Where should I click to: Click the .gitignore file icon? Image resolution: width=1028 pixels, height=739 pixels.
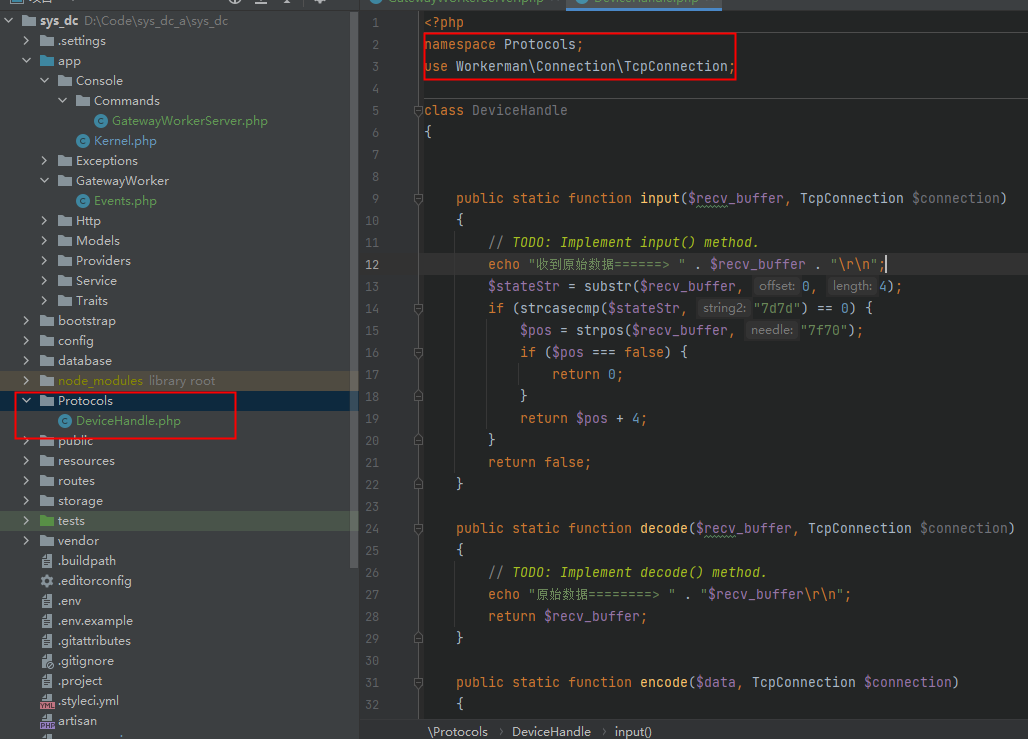(x=47, y=661)
